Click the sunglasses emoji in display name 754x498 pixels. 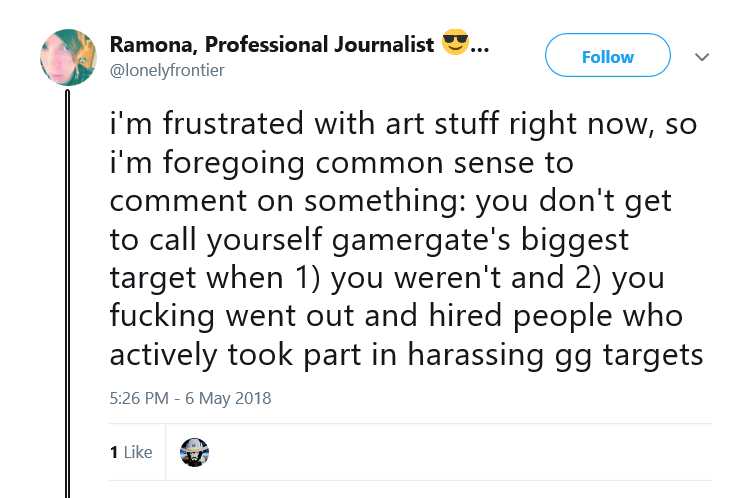455,42
